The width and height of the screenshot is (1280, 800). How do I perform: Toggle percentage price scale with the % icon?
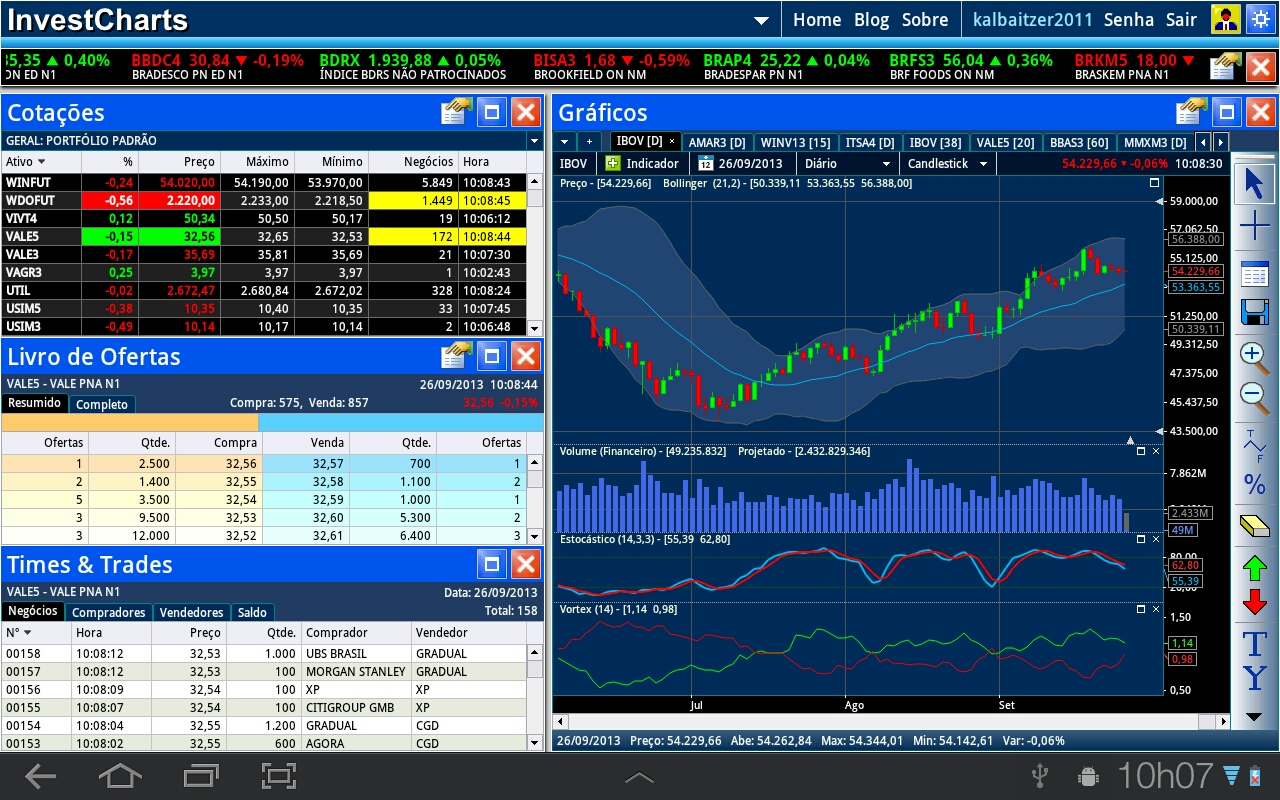[1255, 485]
